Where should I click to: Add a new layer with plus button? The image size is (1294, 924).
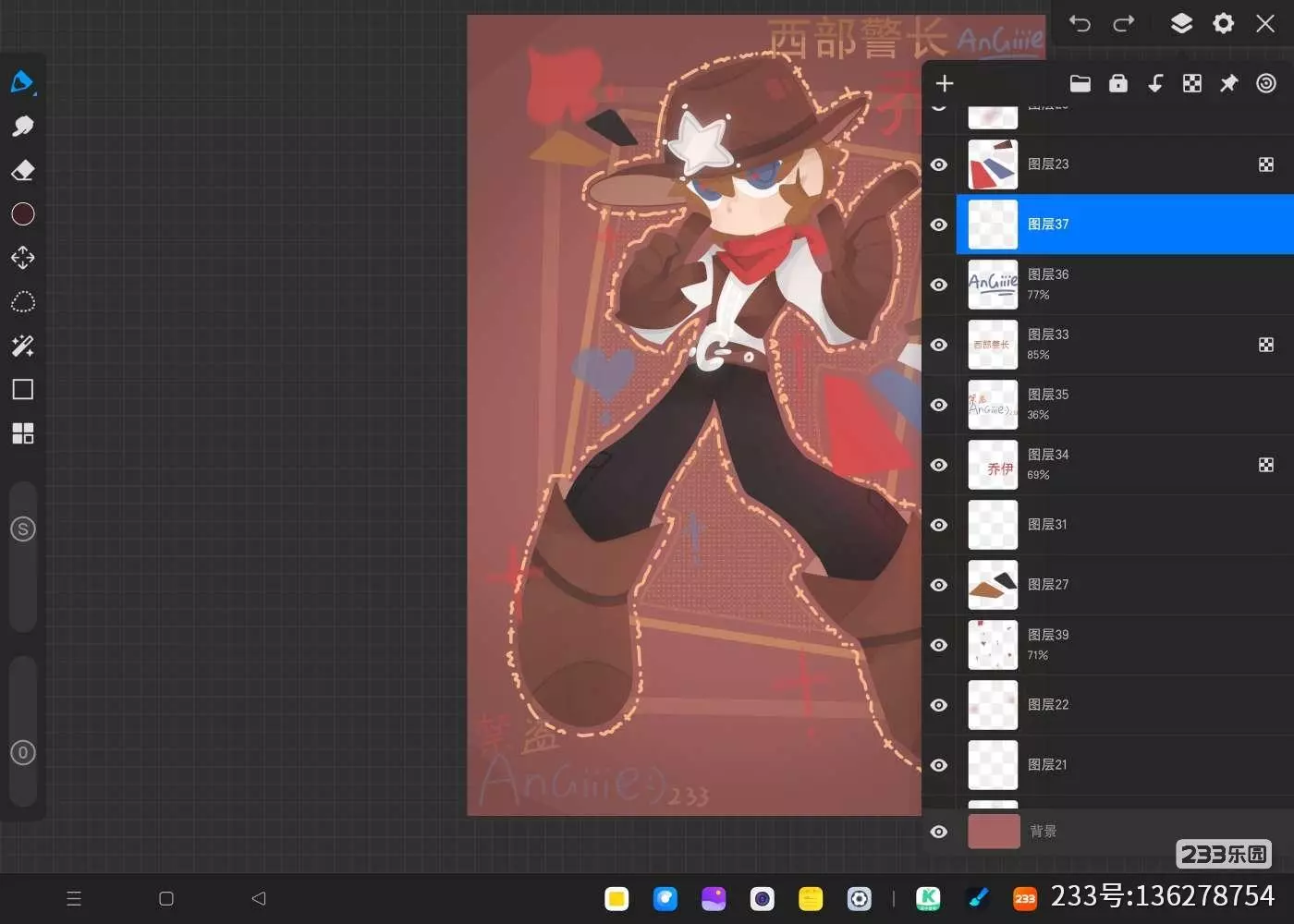point(944,84)
